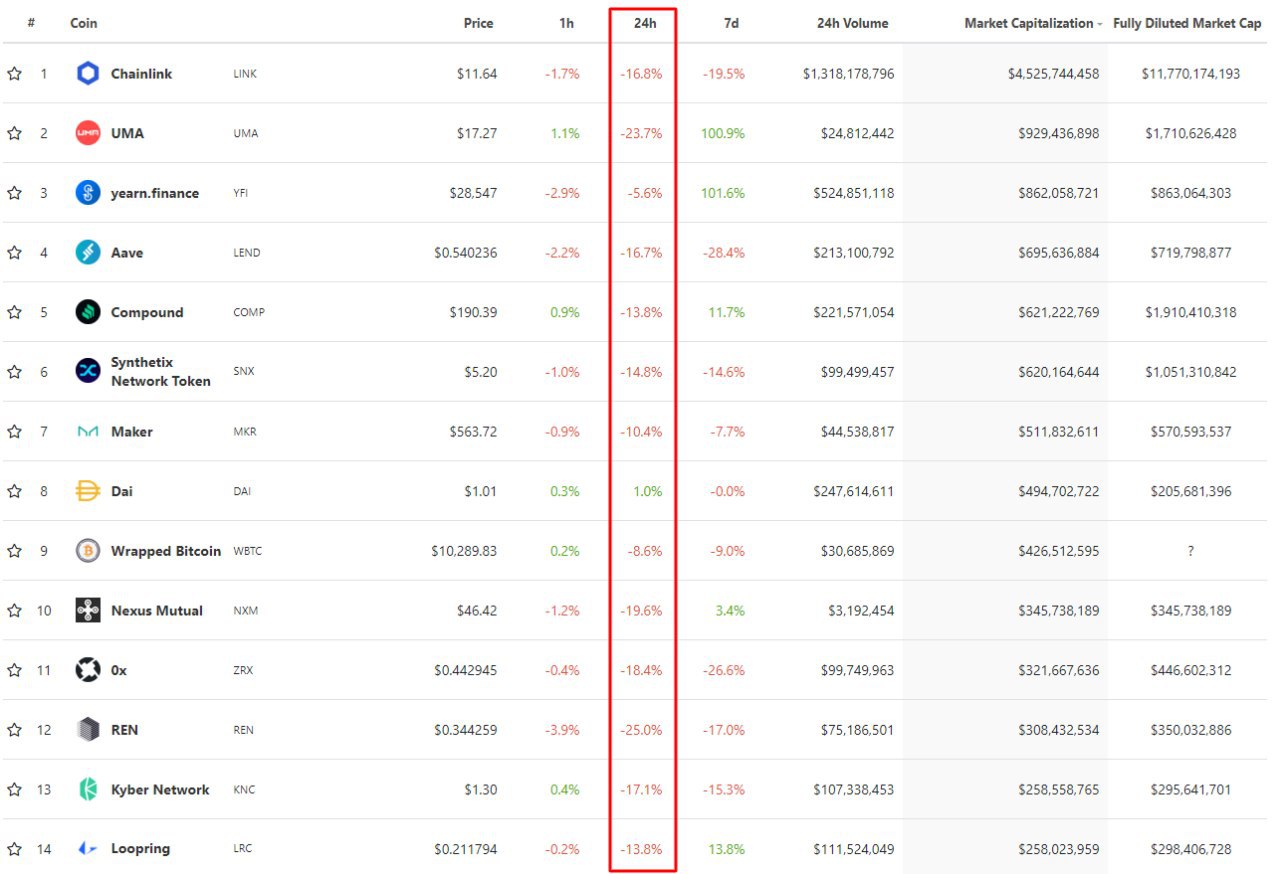Screen dimensions: 1280x874
Task: Sort by the # rank column
Action: click(x=32, y=23)
